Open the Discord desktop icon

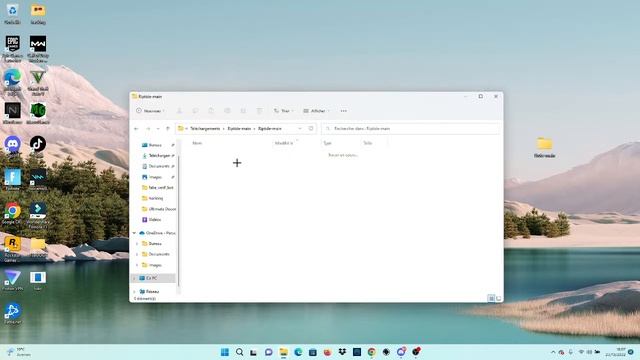pyautogui.click(x=12, y=147)
